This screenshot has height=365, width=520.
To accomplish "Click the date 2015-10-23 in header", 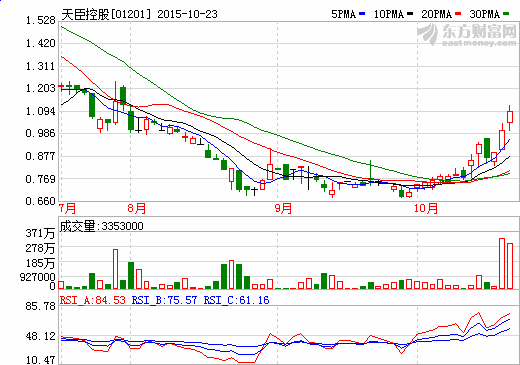I will (x=187, y=14).
